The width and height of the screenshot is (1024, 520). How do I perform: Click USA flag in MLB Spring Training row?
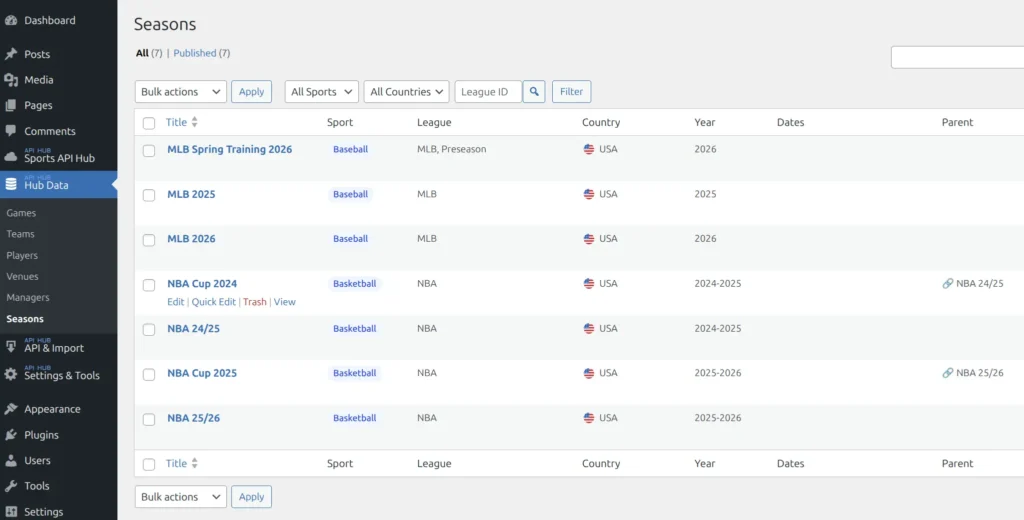click(x=589, y=149)
